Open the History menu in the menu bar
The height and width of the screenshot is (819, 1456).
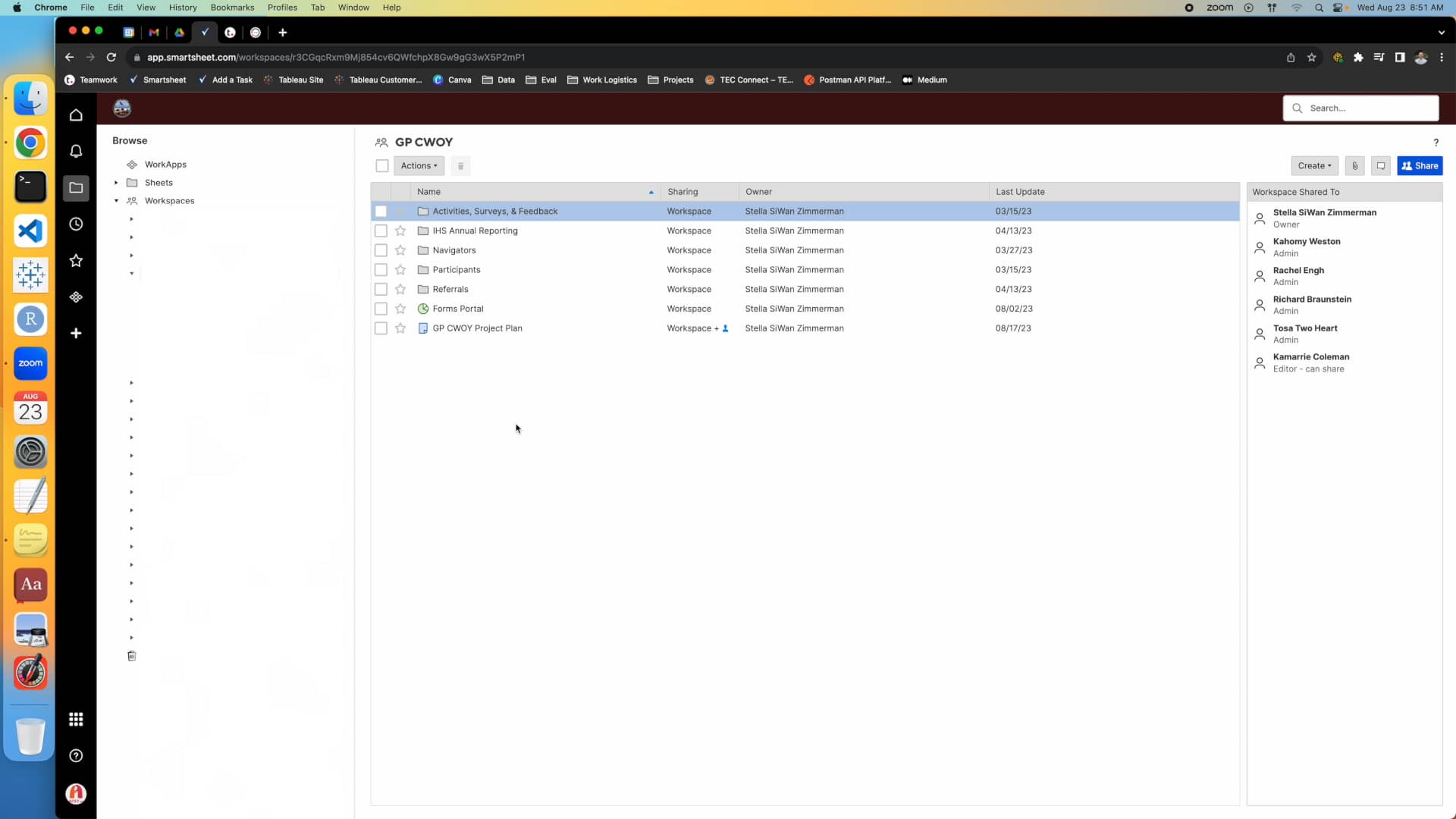pyautogui.click(x=183, y=7)
